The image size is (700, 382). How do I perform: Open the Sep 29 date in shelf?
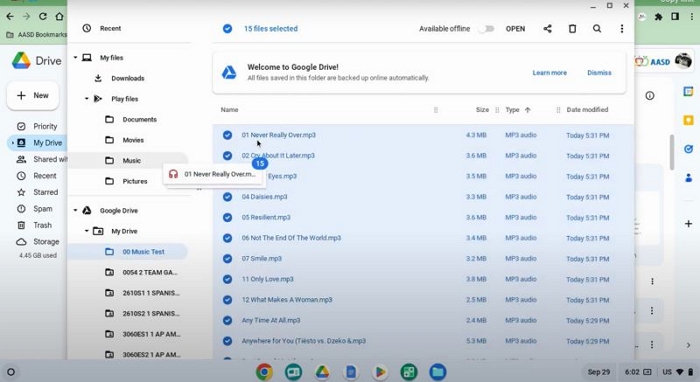pos(599,372)
